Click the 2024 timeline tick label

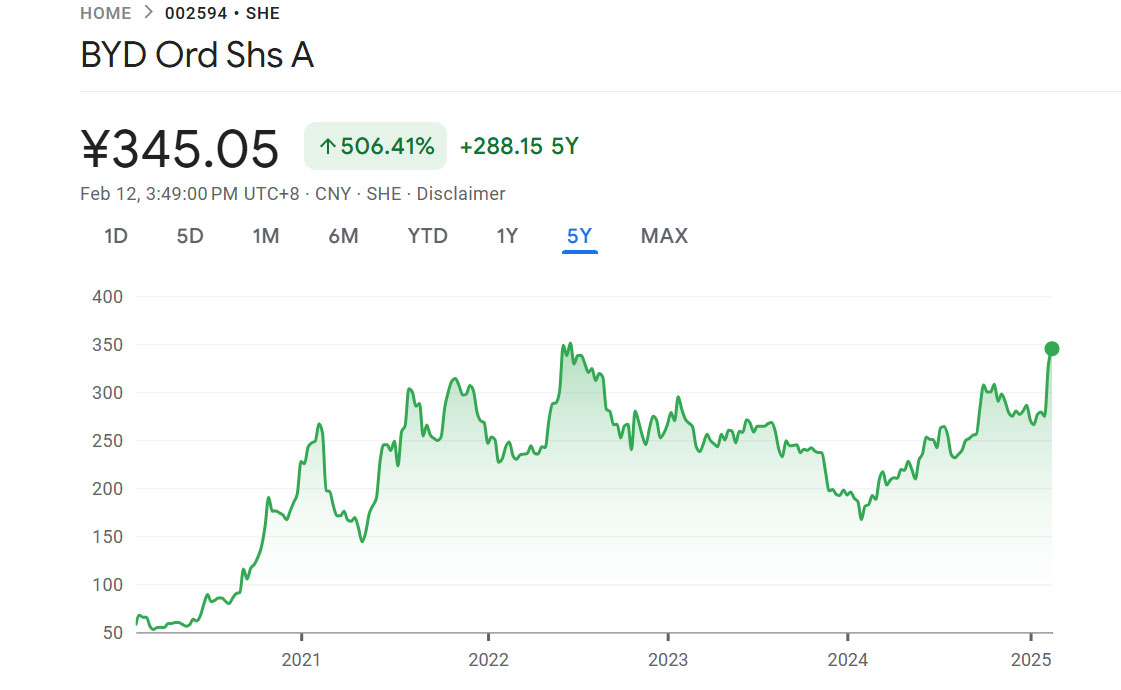point(848,659)
